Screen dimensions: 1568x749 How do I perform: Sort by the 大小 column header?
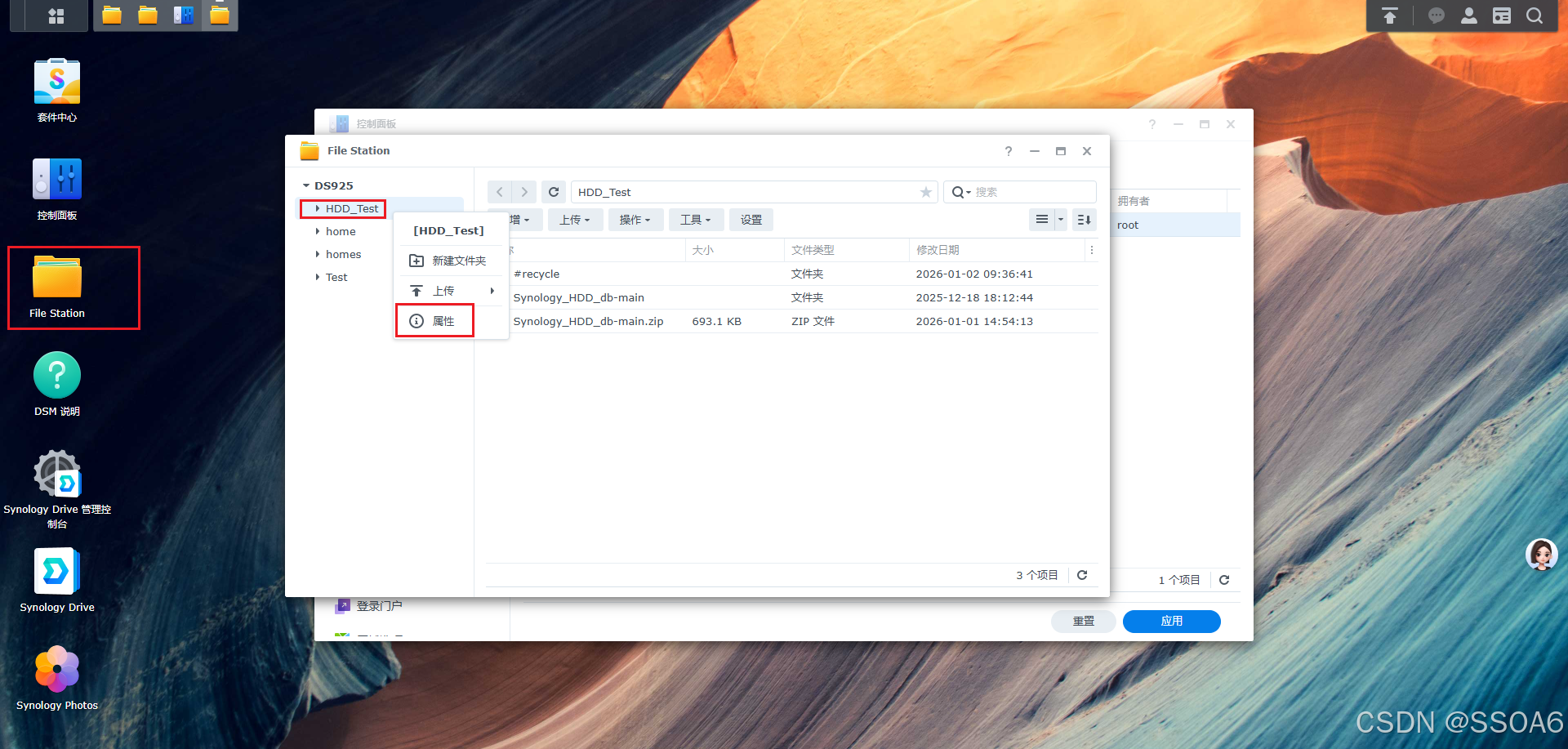[735, 250]
